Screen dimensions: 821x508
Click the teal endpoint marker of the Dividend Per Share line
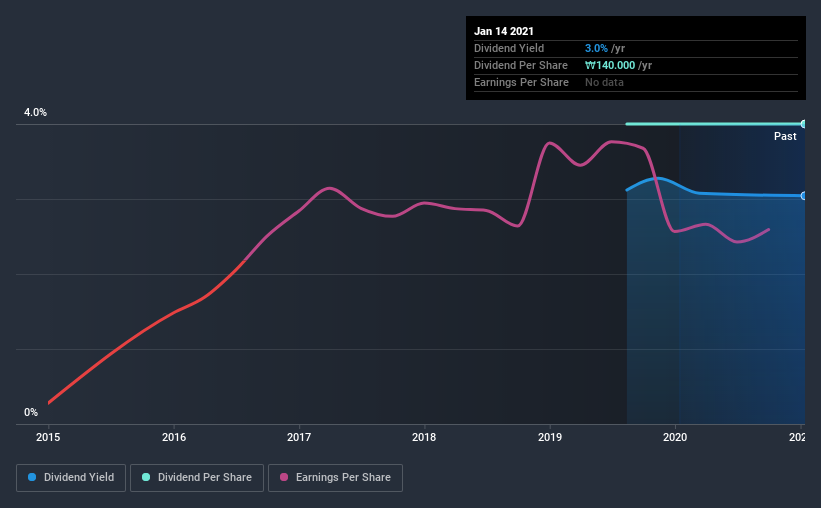pos(803,124)
